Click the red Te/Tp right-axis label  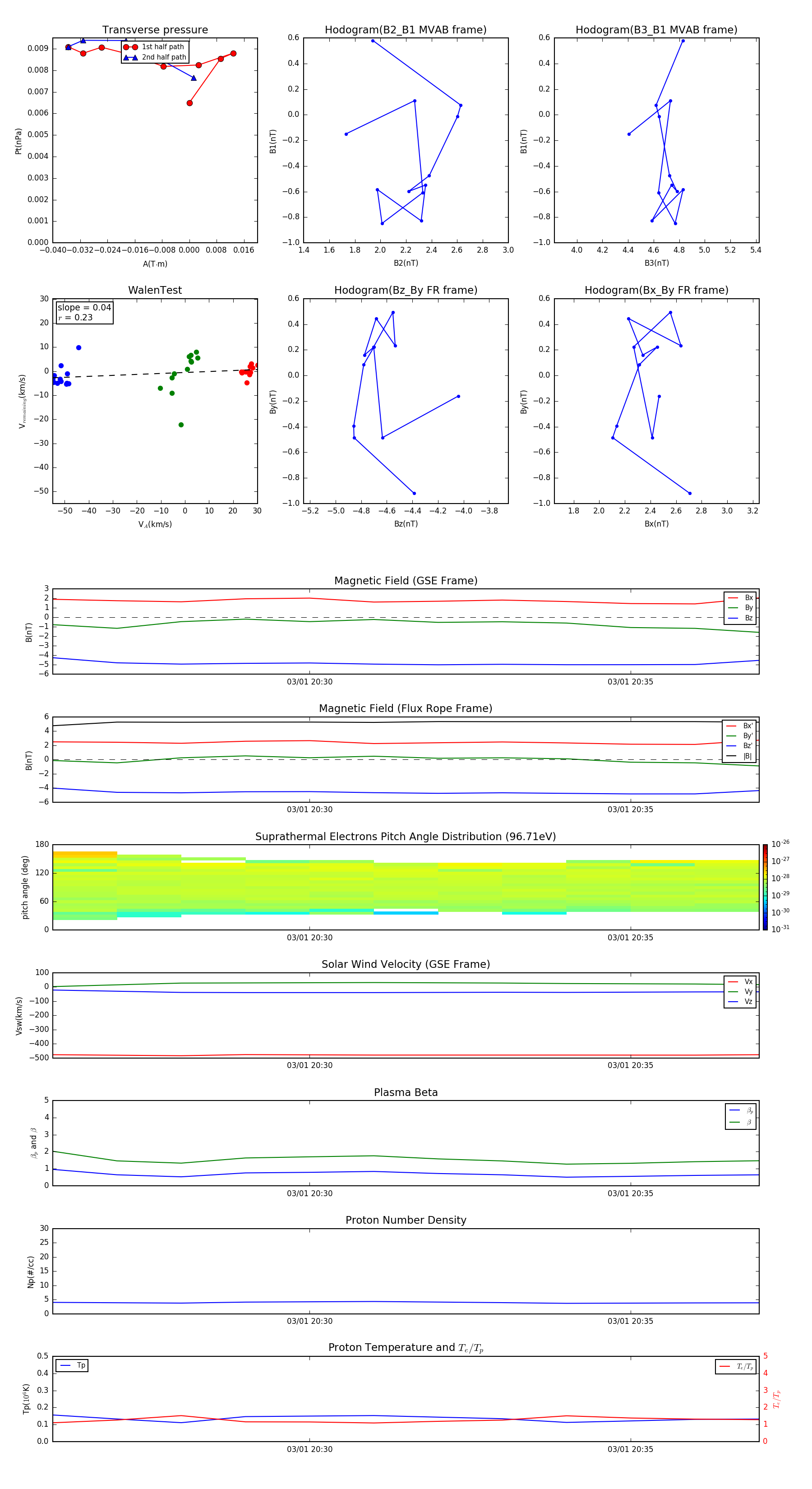[x=777, y=1399]
